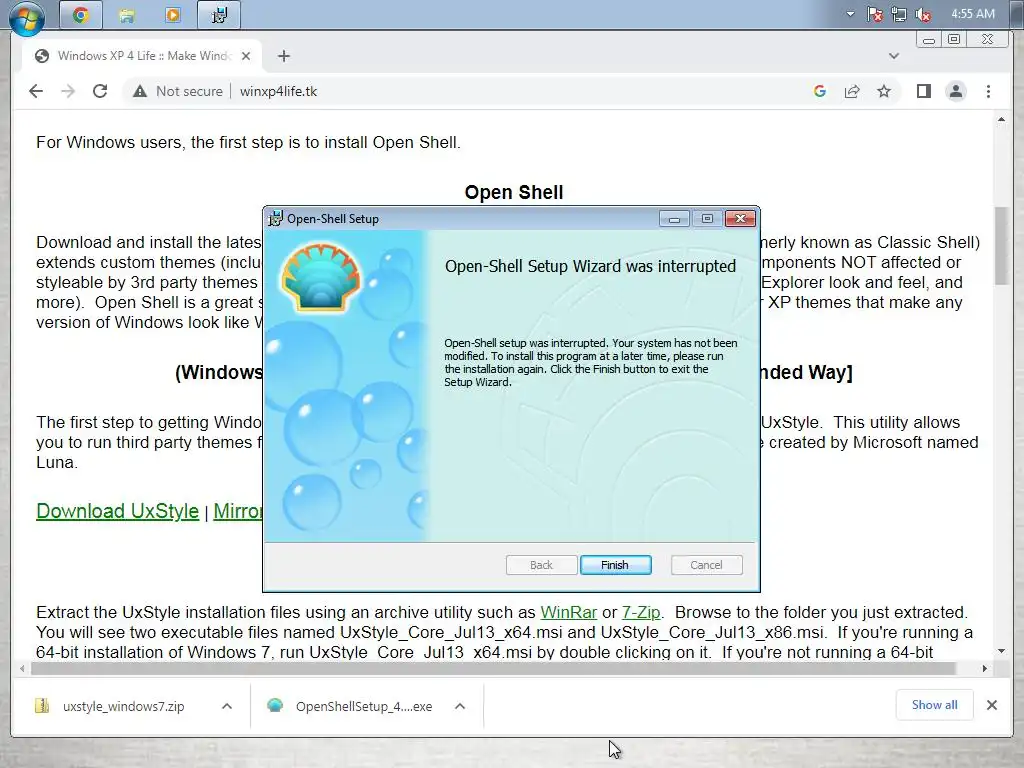Click the muted volume tray icon
This screenshot has width=1024, height=768.
click(923, 14)
